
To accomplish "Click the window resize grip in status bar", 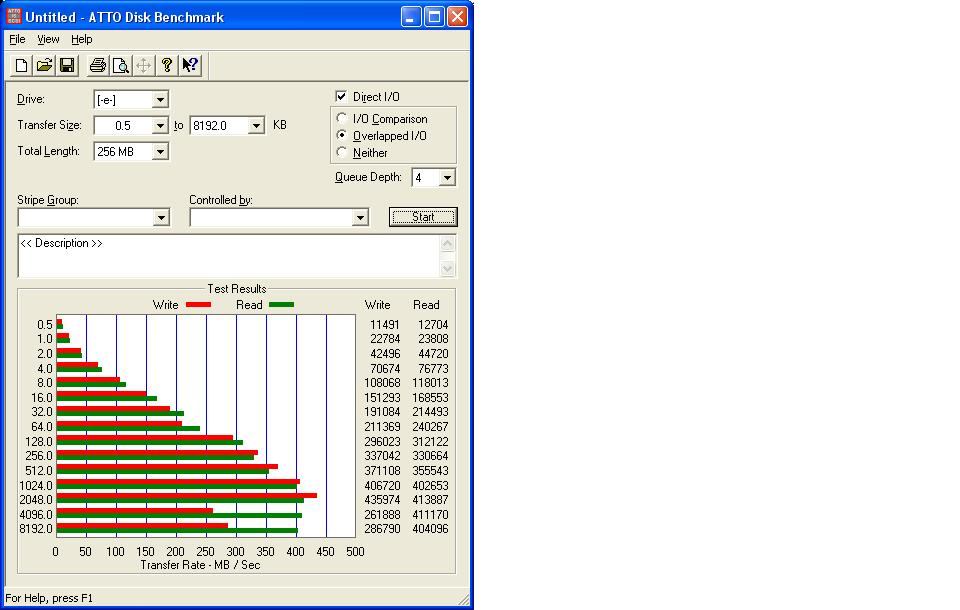I will click(x=463, y=599).
